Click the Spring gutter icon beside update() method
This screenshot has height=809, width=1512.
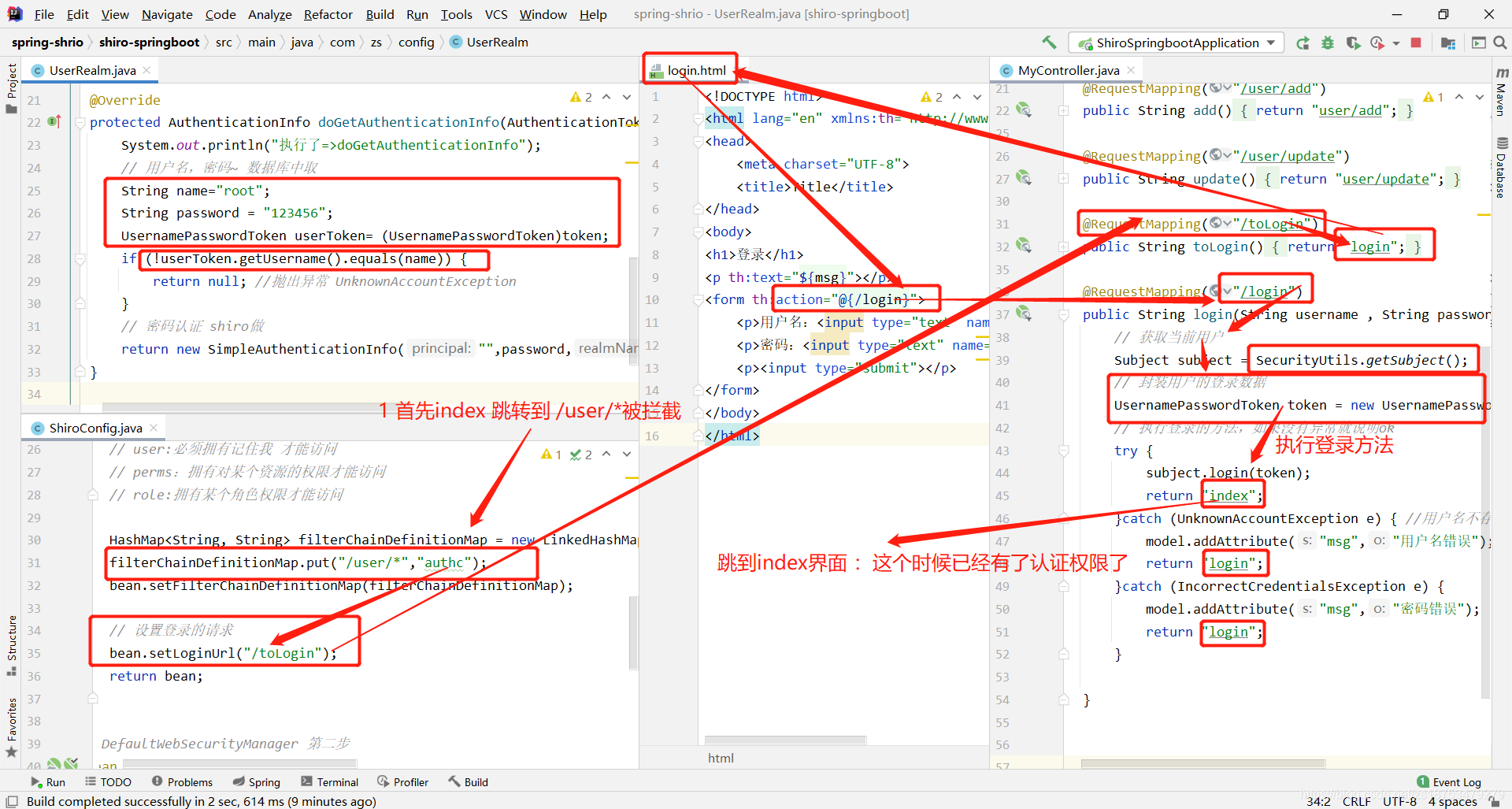tap(1024, 178)
